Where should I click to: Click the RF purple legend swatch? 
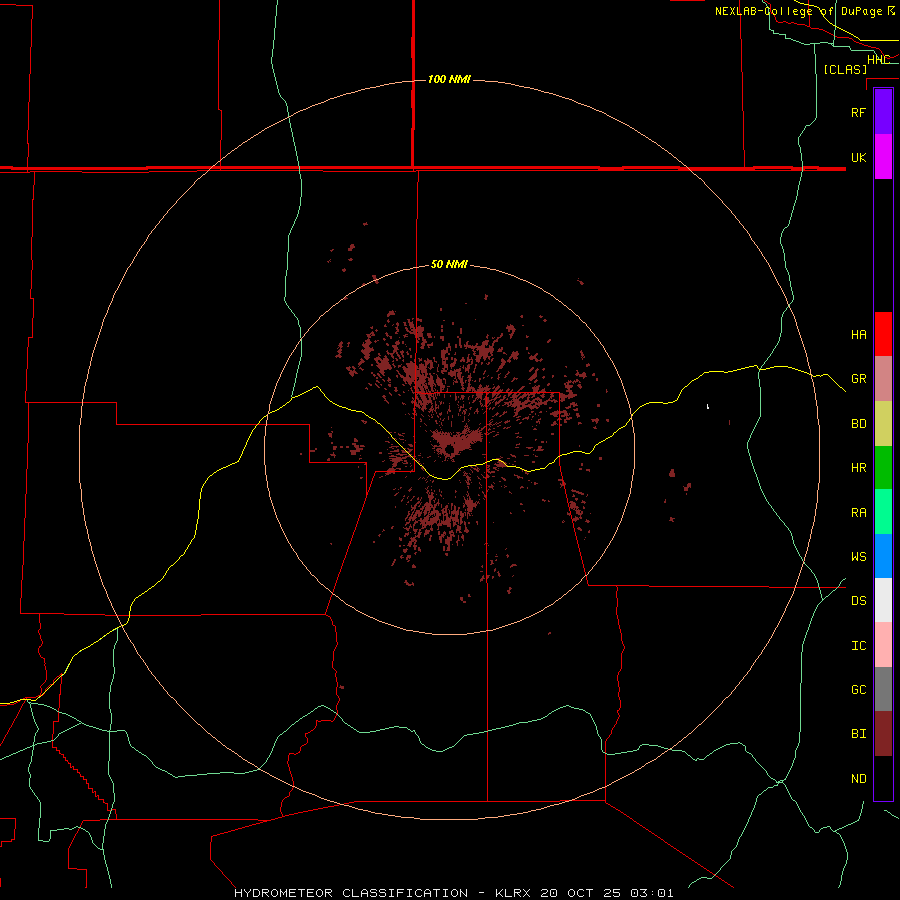pos(883,111)
